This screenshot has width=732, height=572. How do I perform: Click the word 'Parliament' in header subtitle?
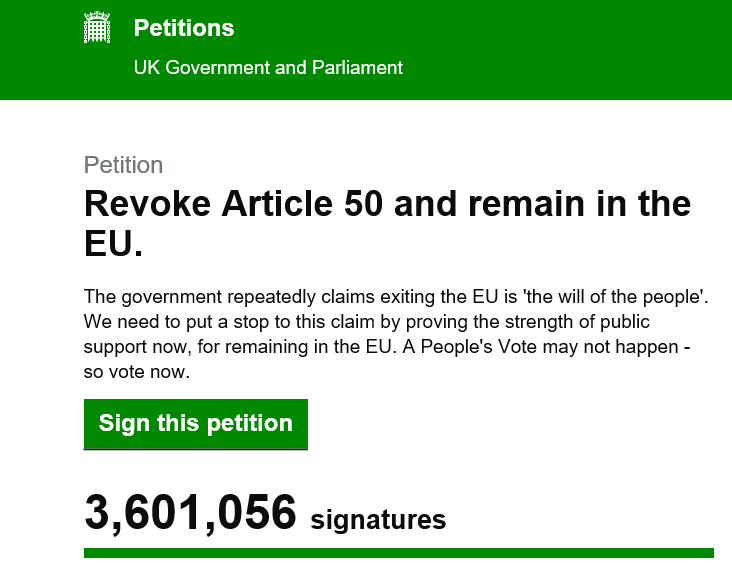coord(358,68)
